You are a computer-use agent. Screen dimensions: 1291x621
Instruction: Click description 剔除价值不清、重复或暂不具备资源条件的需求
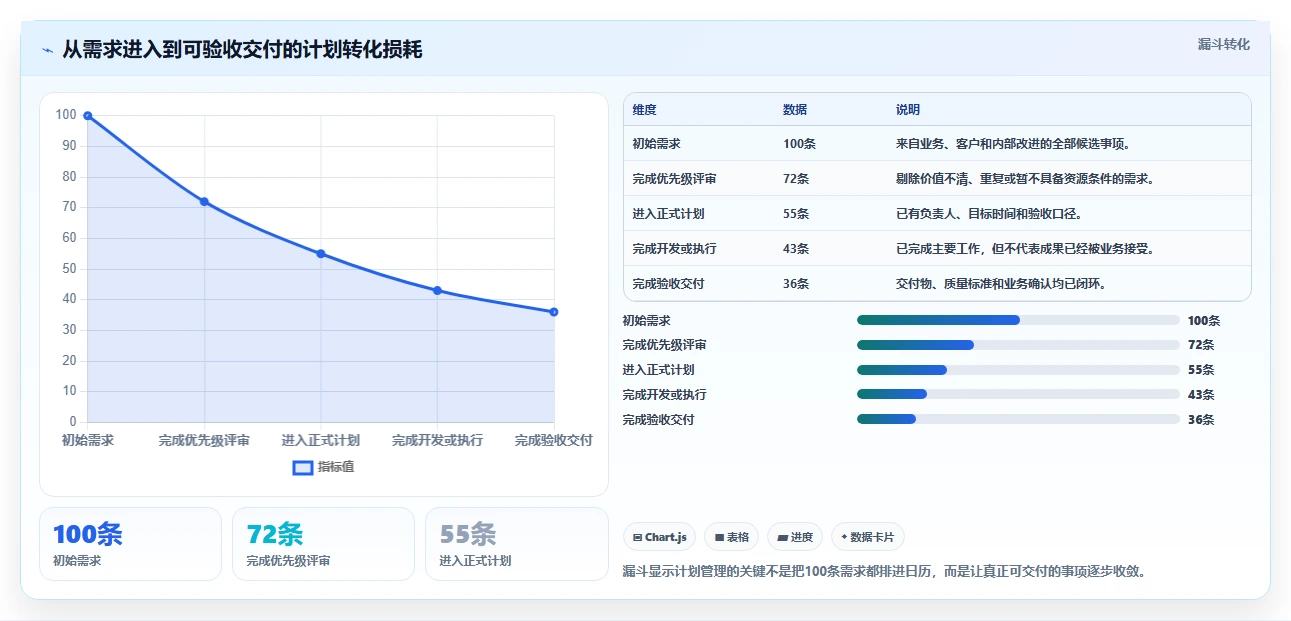[1026, 179]
